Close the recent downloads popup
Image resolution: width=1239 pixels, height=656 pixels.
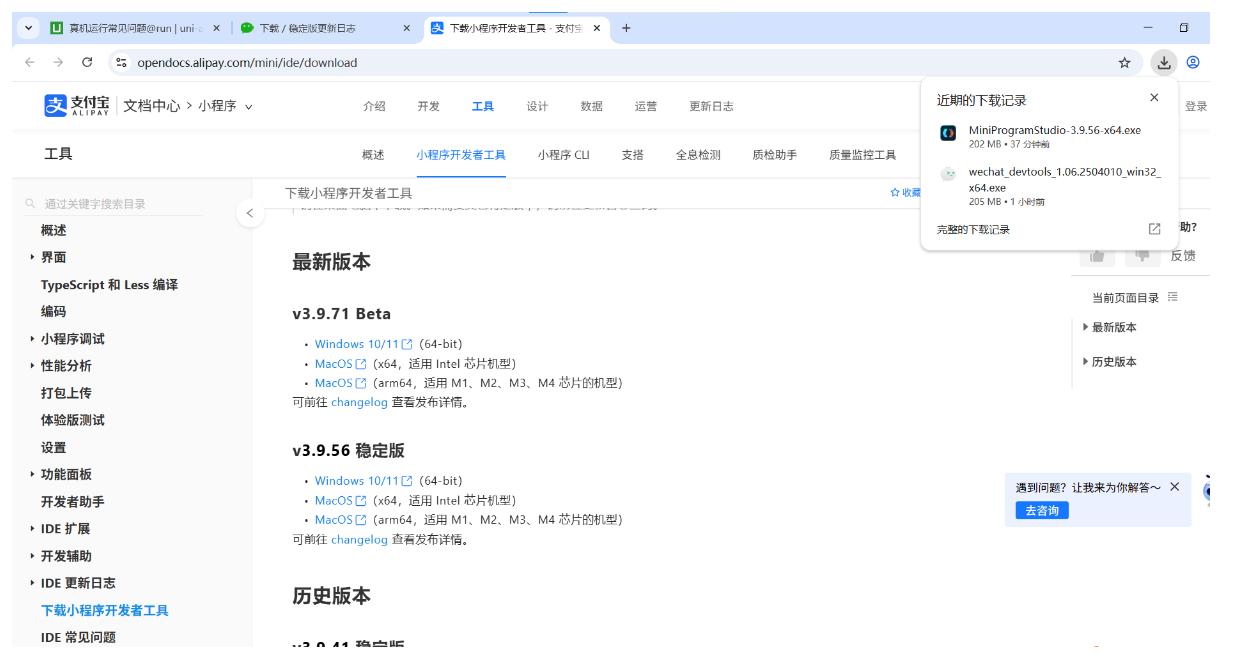1154,98
